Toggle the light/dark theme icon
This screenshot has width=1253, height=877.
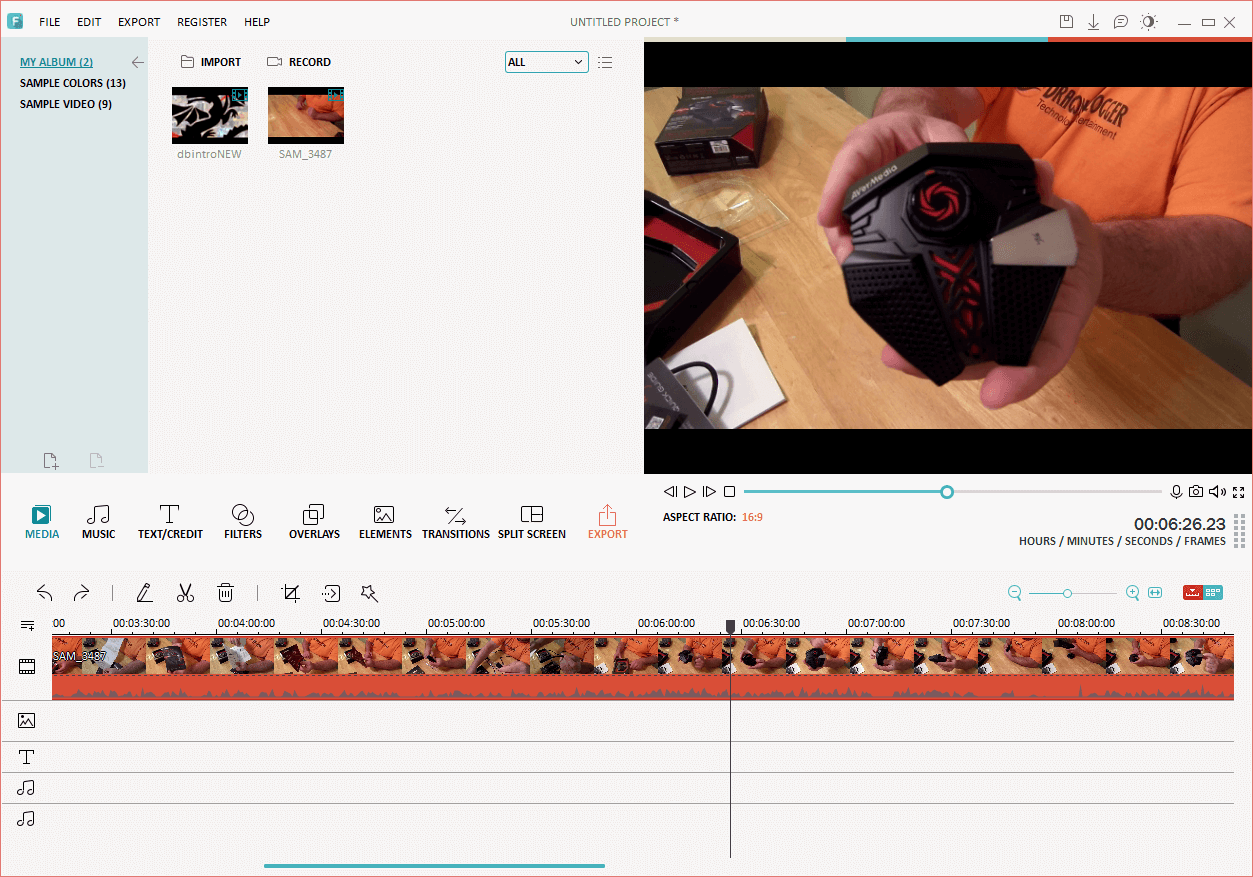coord(1149,22)
